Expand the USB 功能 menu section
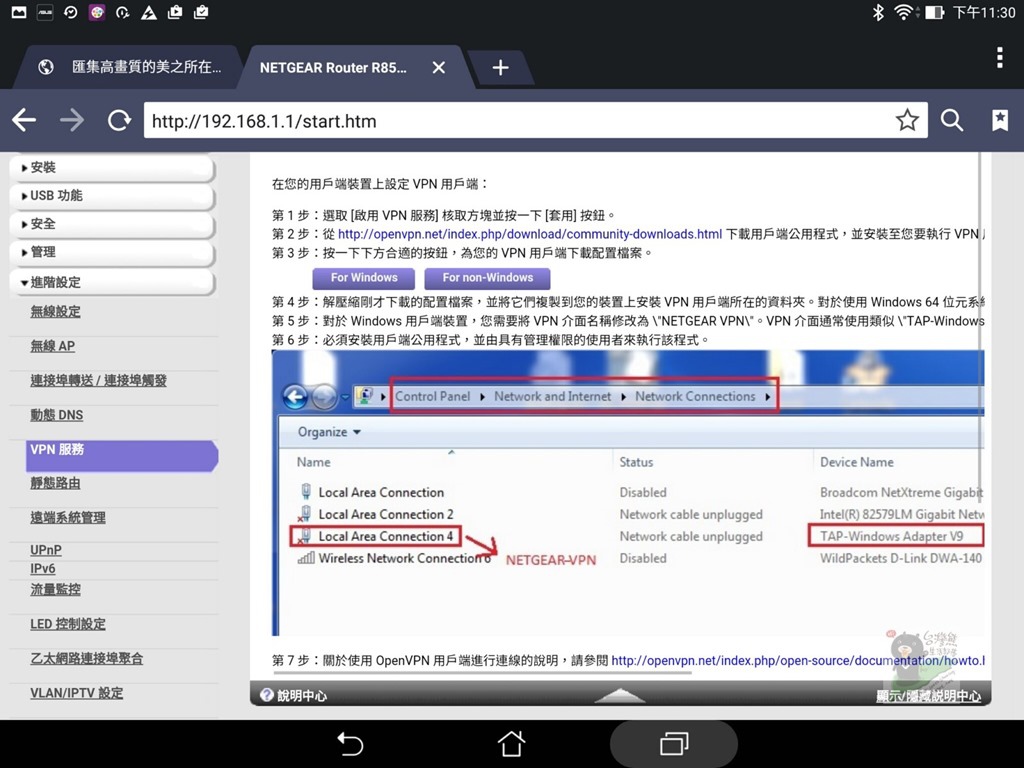The height and width of the screenshot is (768, 1024). 112,196
